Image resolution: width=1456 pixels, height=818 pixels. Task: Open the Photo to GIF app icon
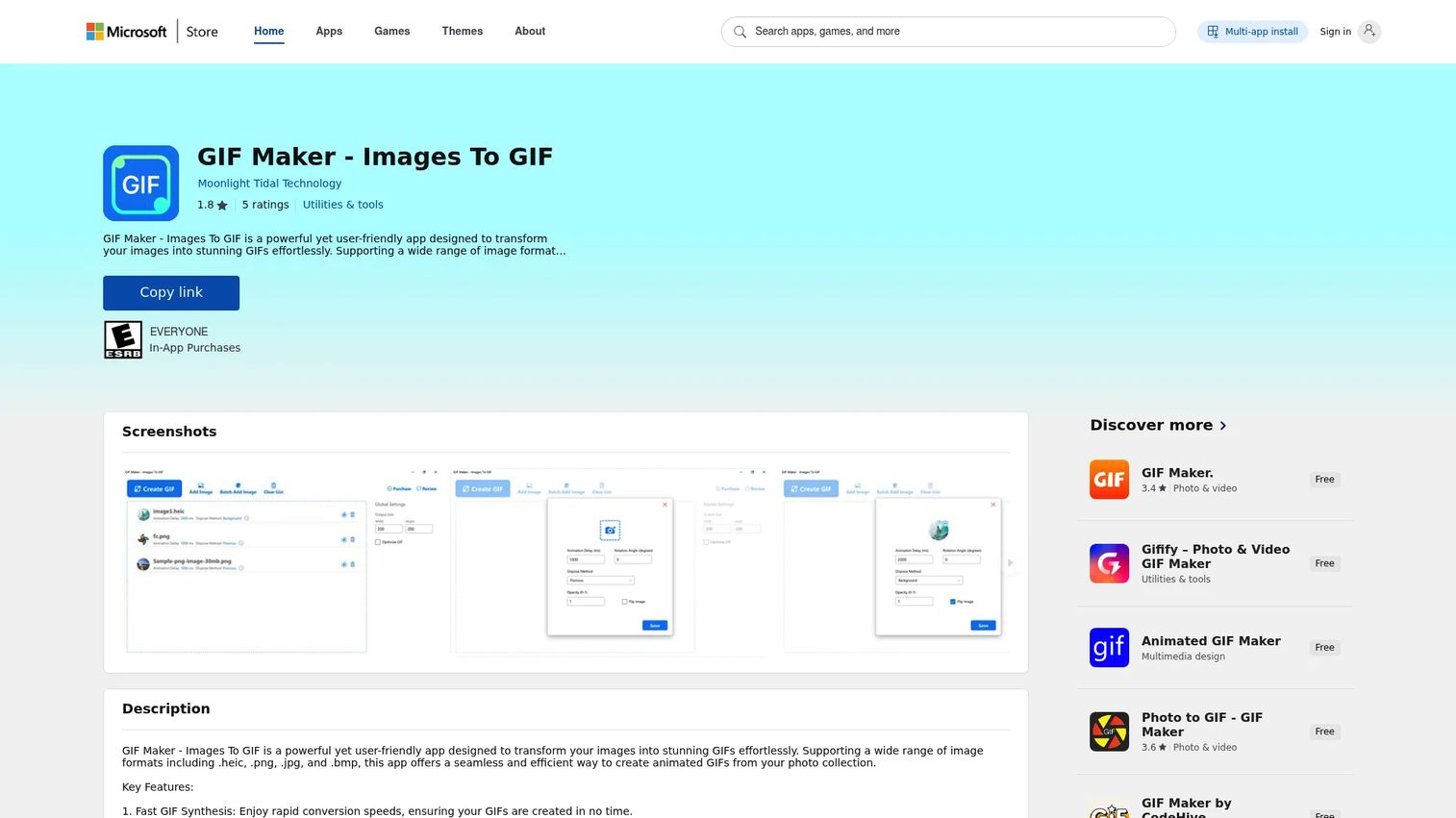(1109, 731)
